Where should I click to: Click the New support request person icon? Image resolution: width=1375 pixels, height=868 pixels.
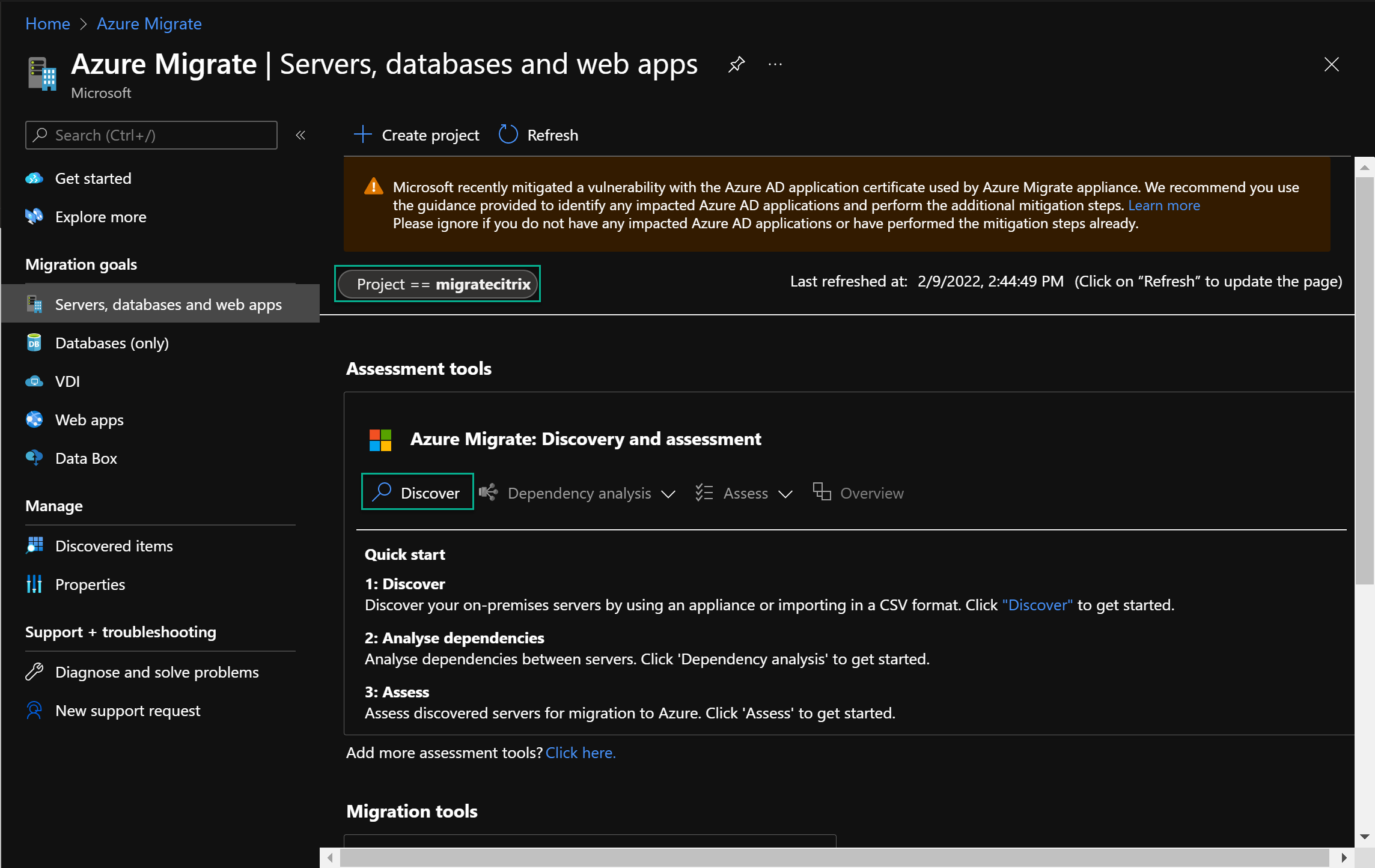tap(34, 710)
